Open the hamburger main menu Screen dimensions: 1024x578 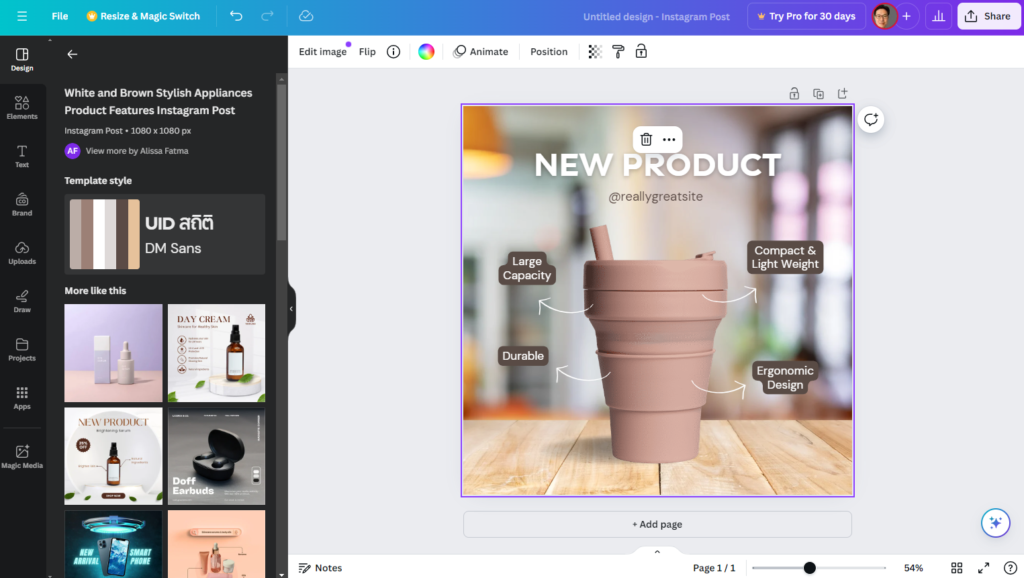[22, 16]
